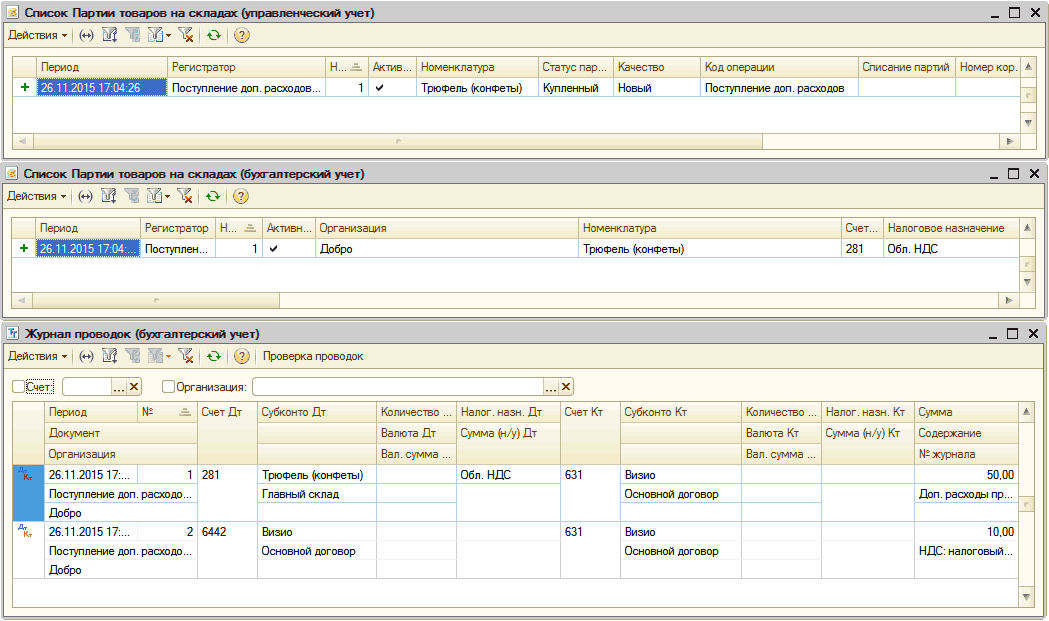Enable the Счет filter checkbox
The height and width of the screenshot is (621, 1049).
coord(19,387)
